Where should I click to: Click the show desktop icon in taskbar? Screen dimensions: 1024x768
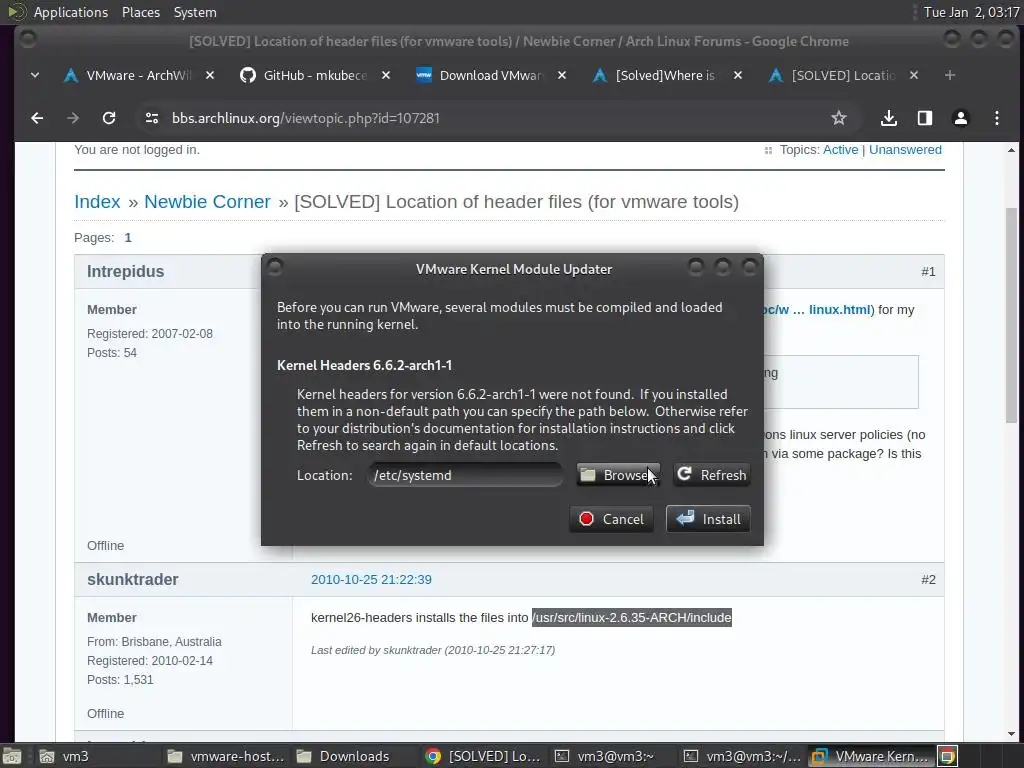tap(11, 756)
